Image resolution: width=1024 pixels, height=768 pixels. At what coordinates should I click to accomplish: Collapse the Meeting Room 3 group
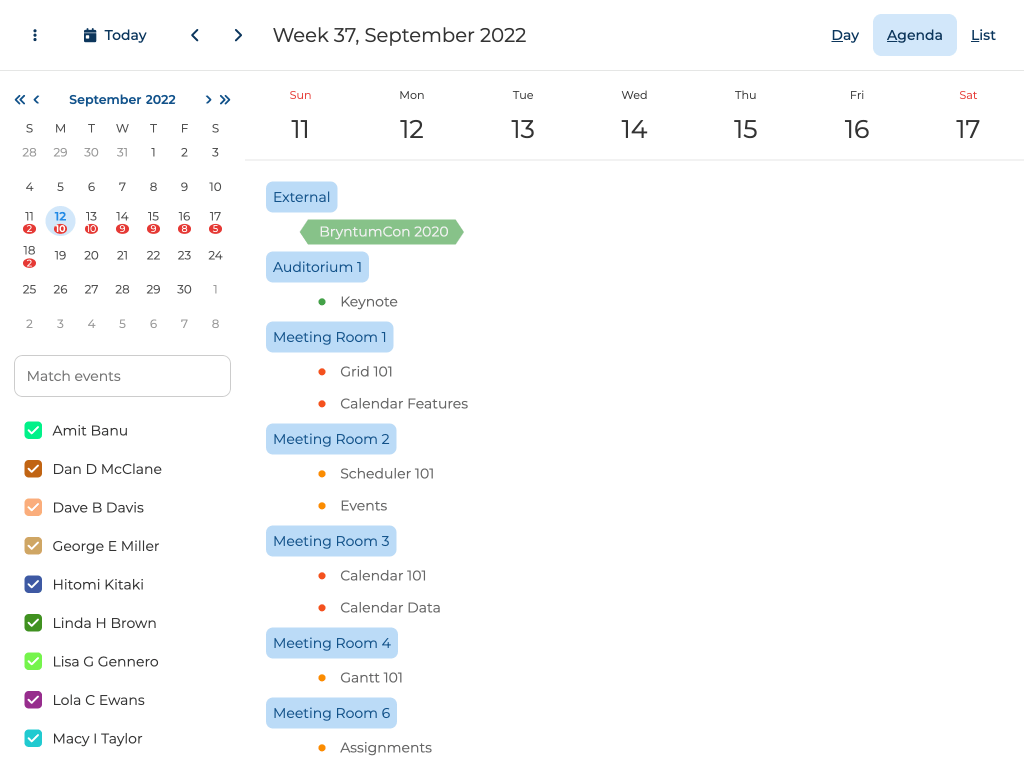[x=331, y=541]
